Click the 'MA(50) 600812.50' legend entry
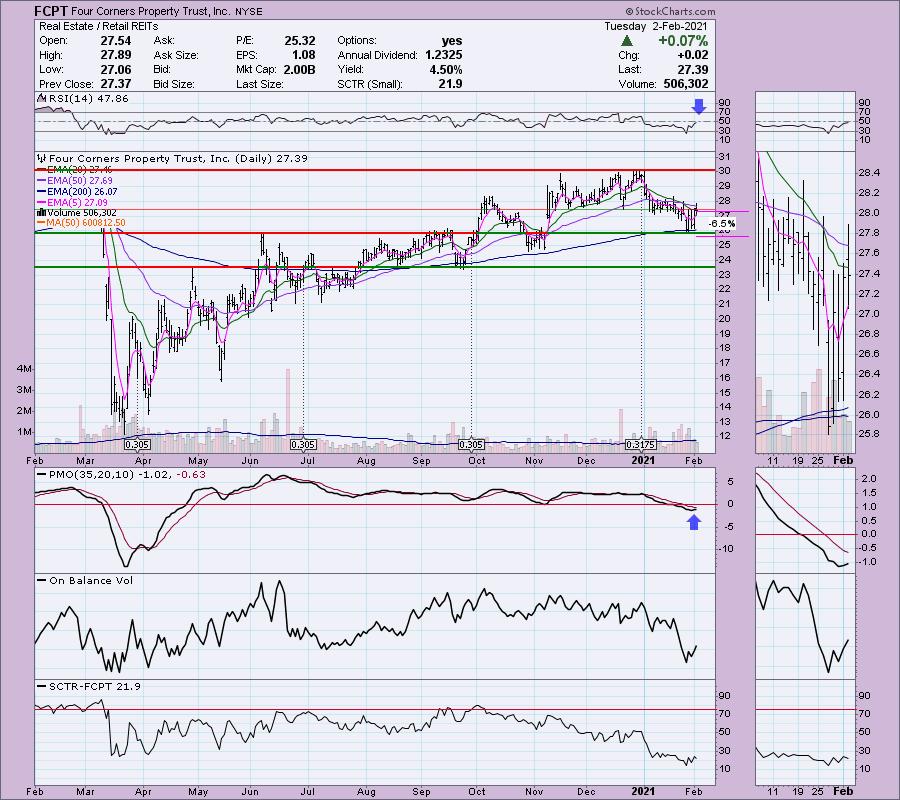This screenshot has width=900, height=800. point(86,223)
